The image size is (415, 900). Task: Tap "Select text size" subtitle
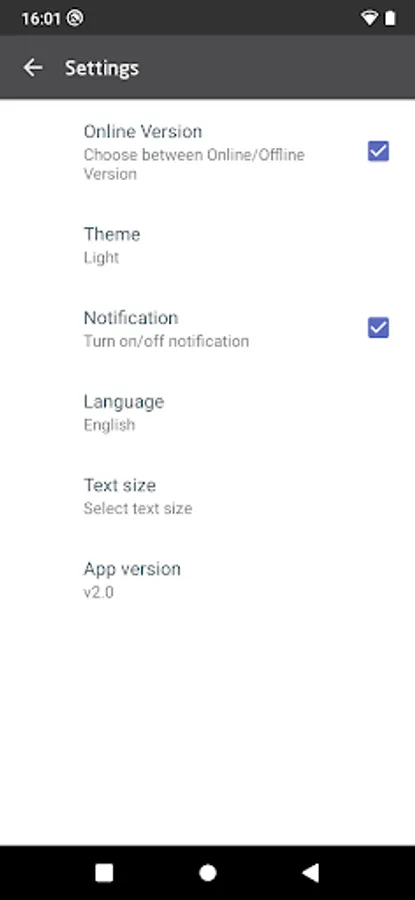point(138,509)
